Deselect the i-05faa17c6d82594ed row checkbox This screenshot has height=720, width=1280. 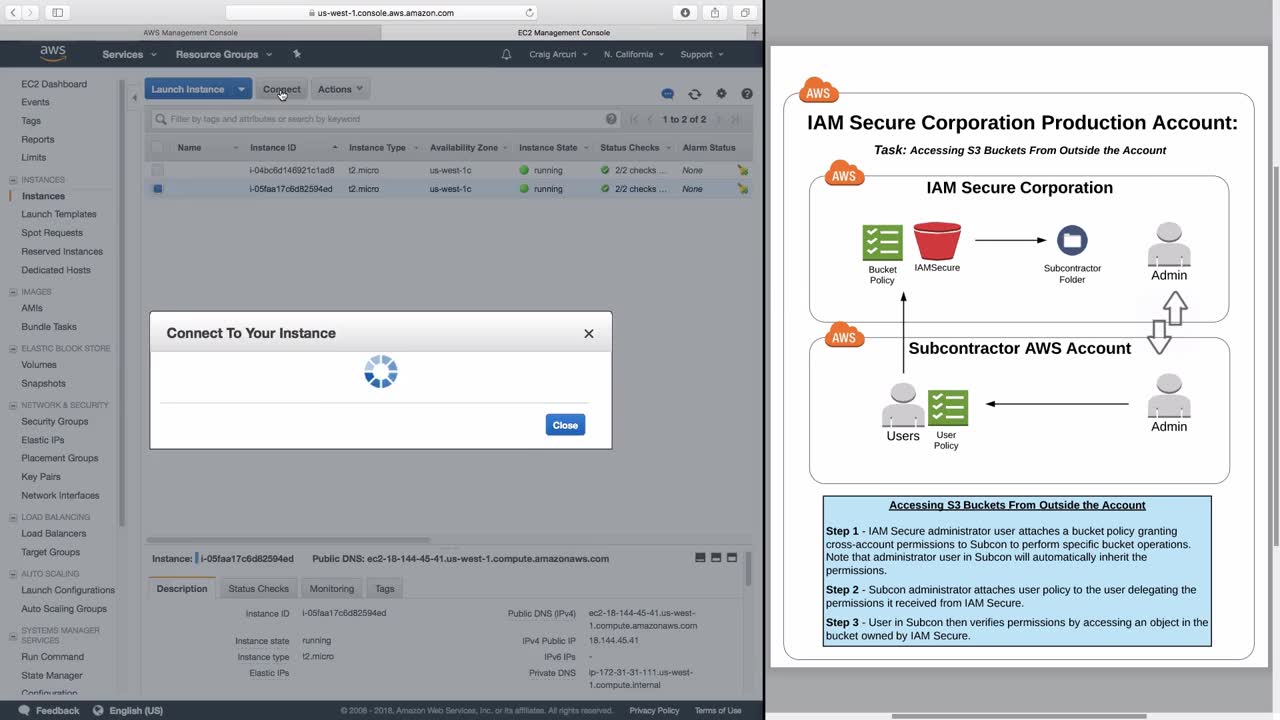click(157, 189)
